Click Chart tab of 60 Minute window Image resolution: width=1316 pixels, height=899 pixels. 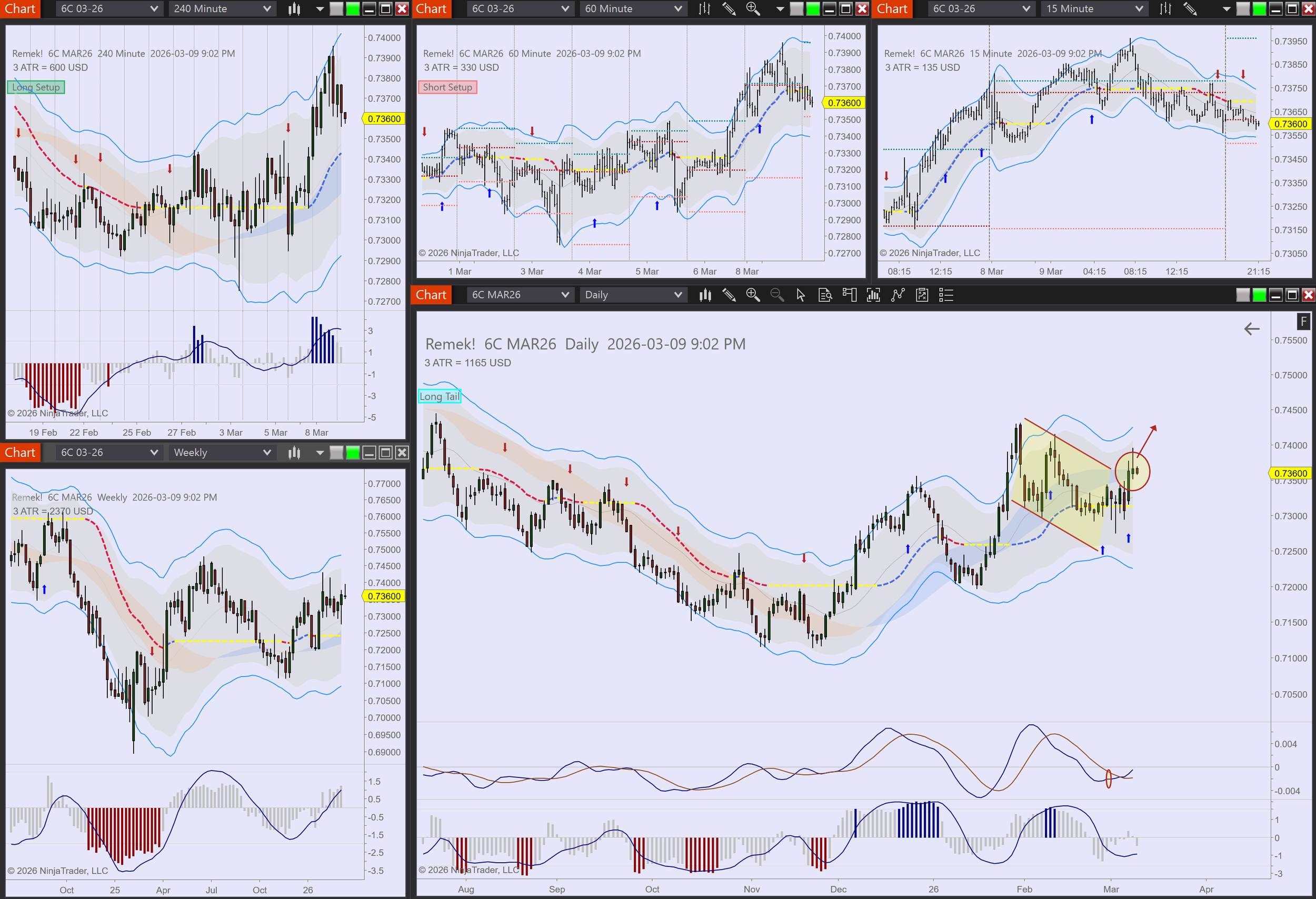[431, 8]
